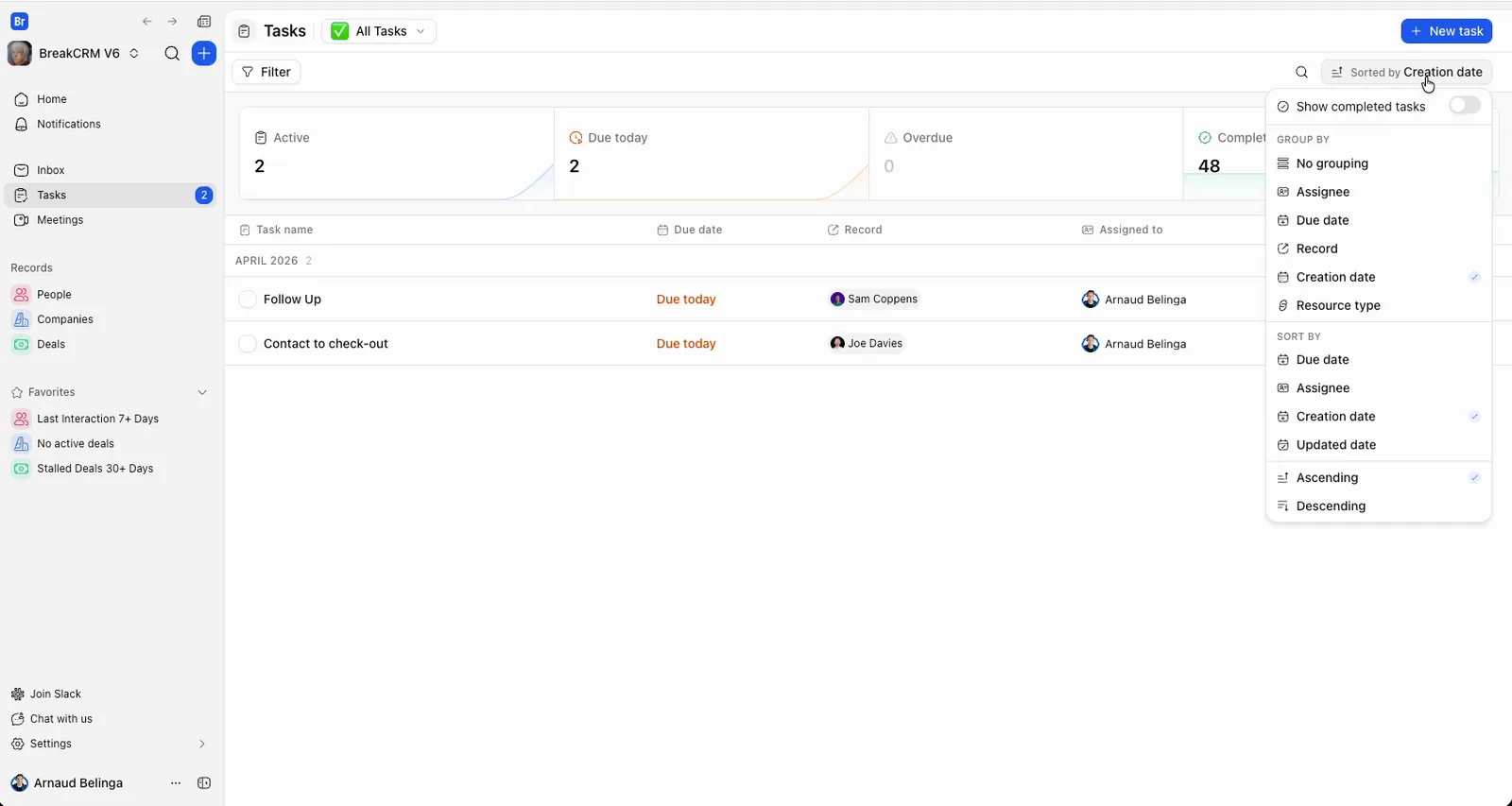Open the sidebar search magnifier

pyautogui.click(x=172, y=54)
